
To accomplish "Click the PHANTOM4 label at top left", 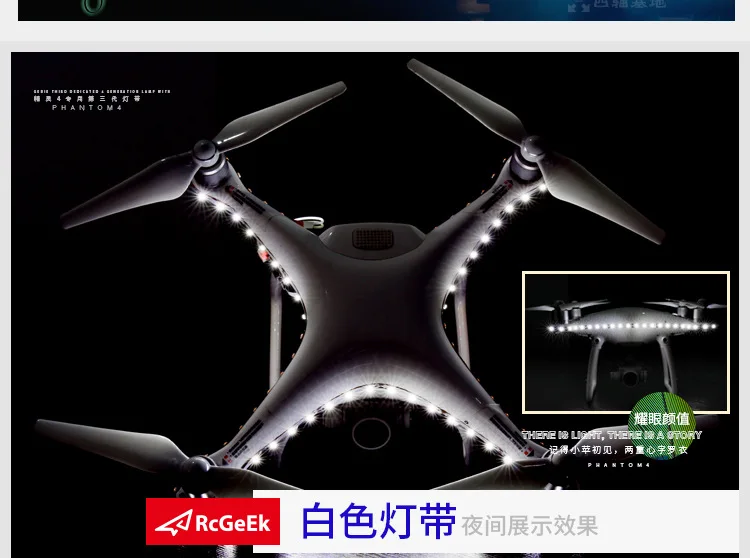I will click(87, 108).
